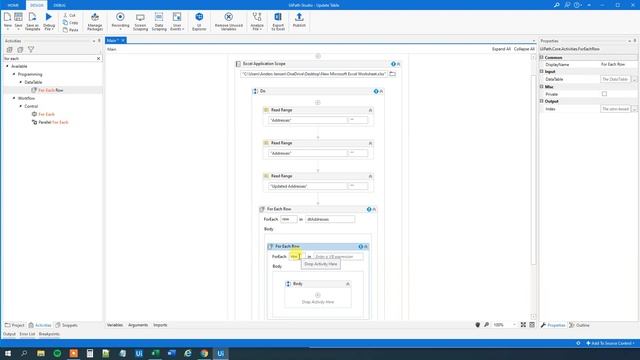Collapse the Do sequence container
Screen dimensions: 640x360
pos(381,91)
